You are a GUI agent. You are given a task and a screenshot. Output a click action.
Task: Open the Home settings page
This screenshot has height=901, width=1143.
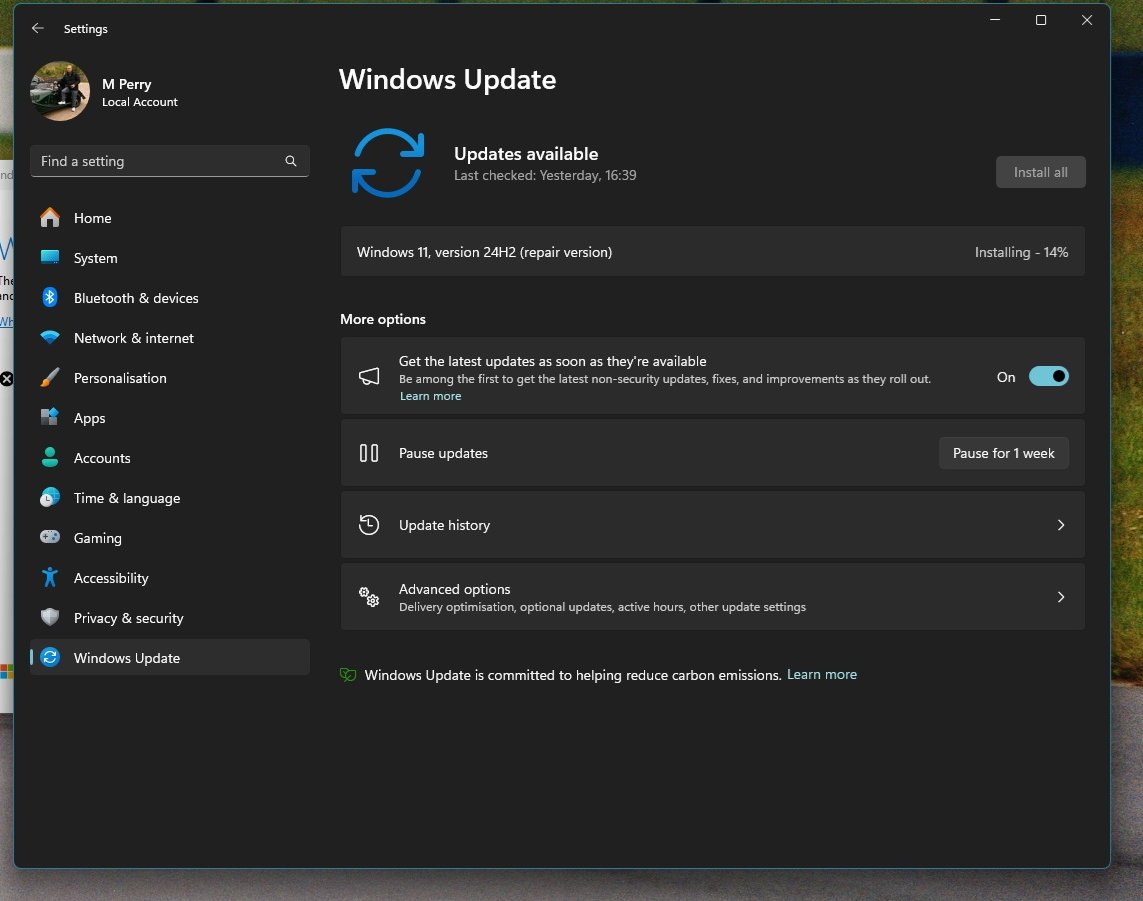click(170, 218)
